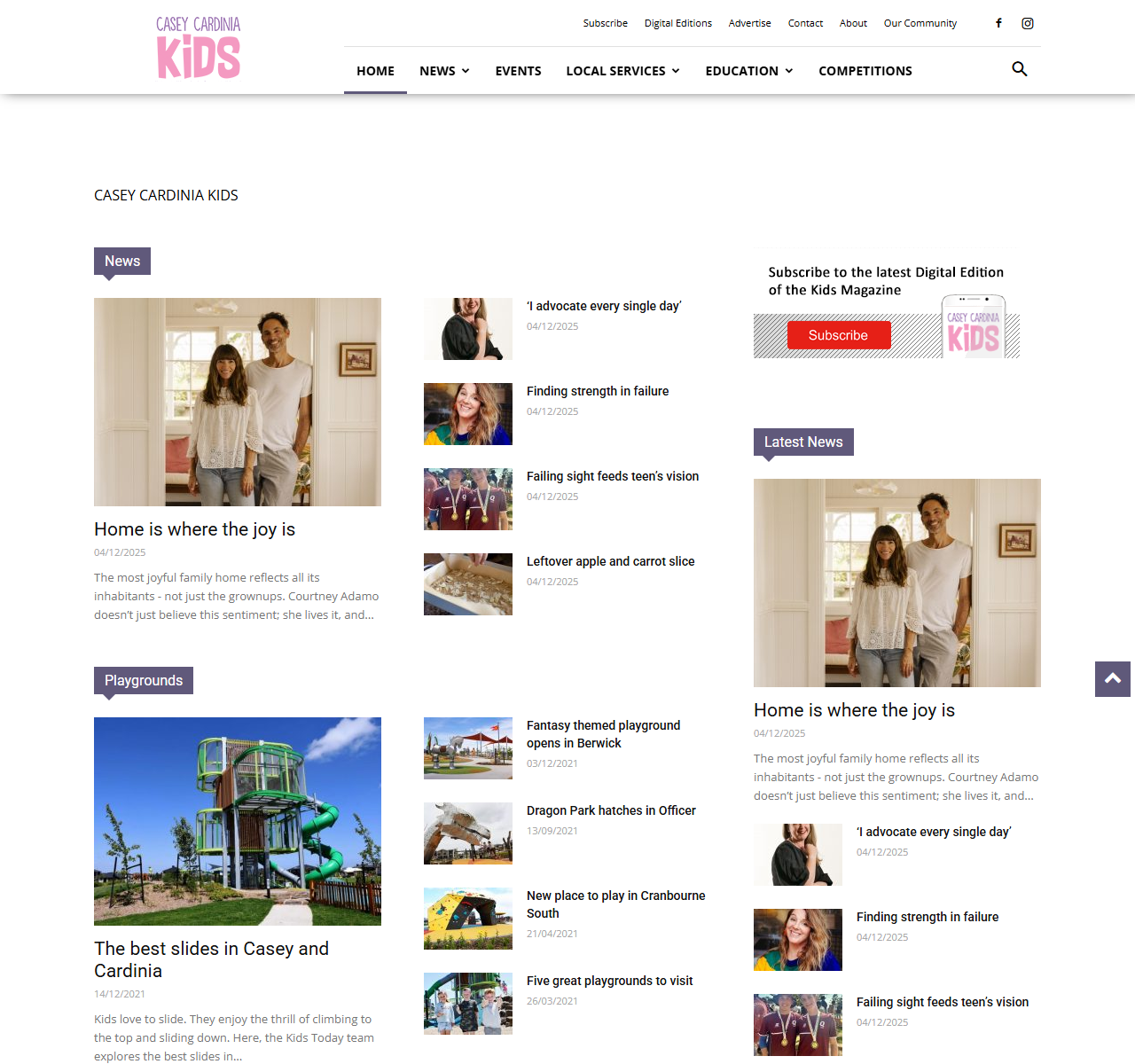Open the Digital Editions link
This screenshot has width=1135, height=1064.
tap(678, 23)
